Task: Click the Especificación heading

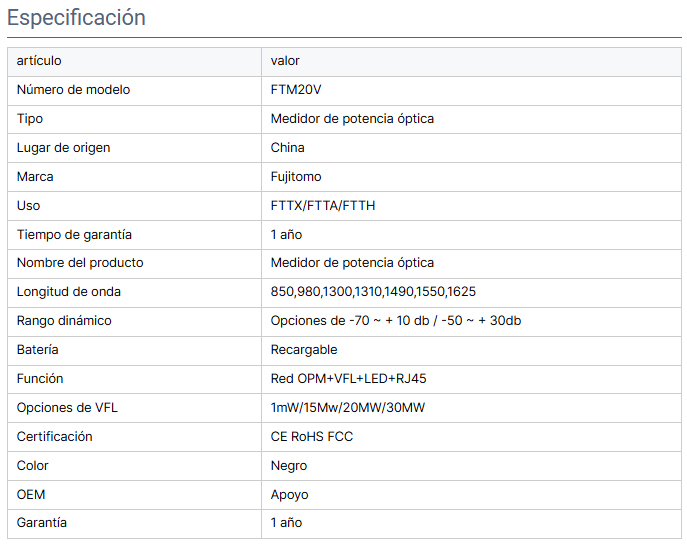Action: pos(77,18)
